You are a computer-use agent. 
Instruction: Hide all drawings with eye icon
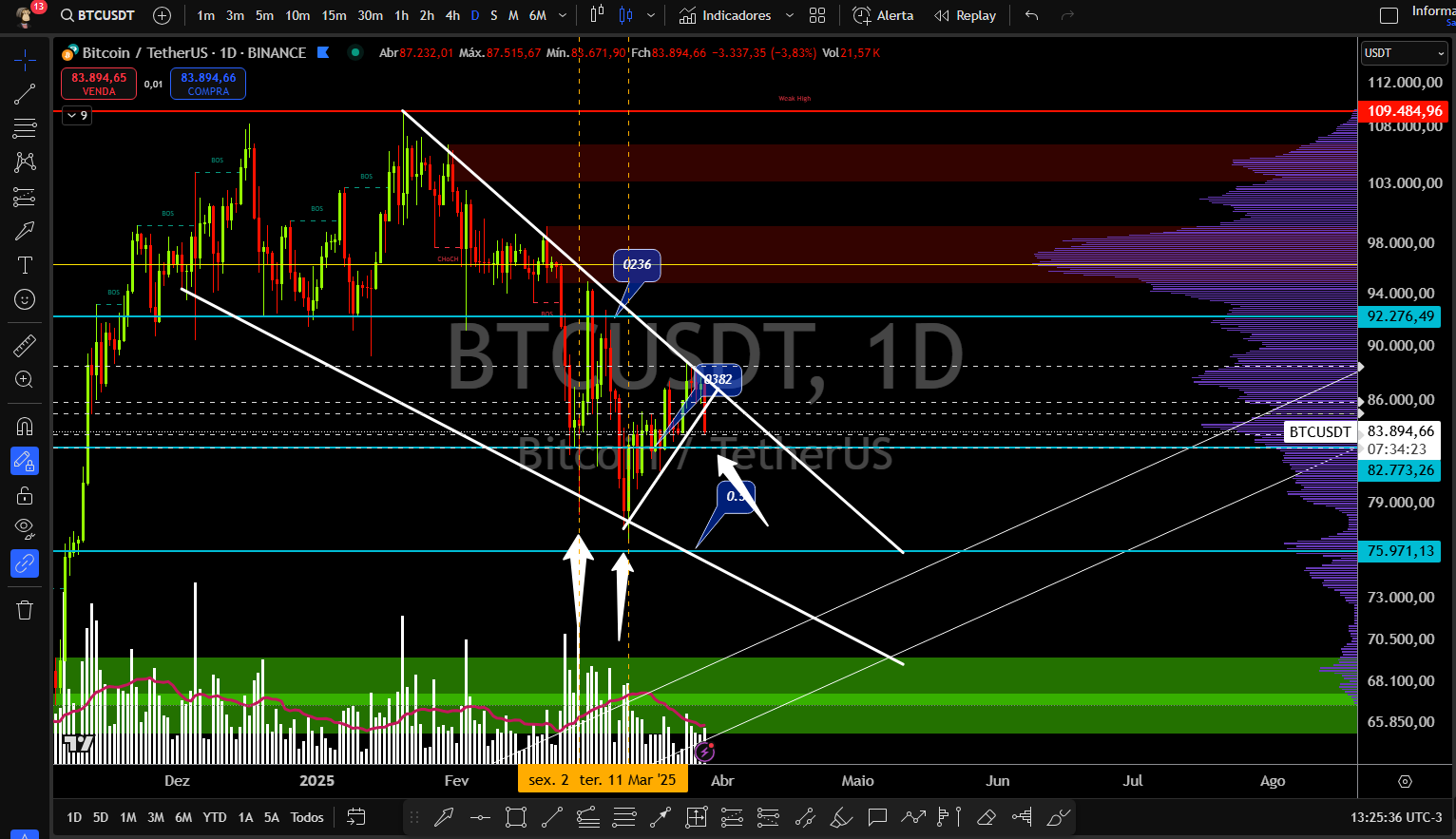point(25,528)
